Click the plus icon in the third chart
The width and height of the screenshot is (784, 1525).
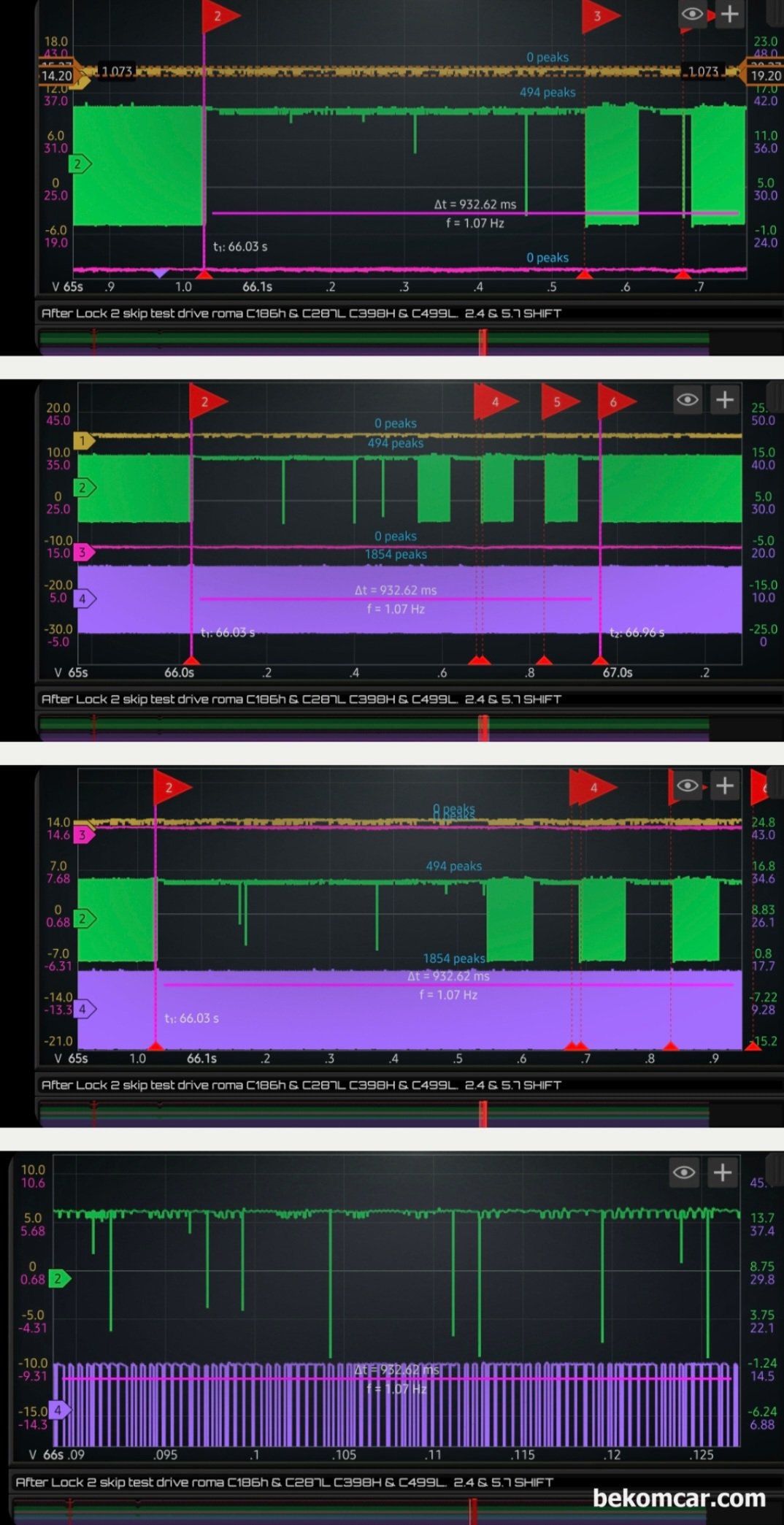pos(725,785)
